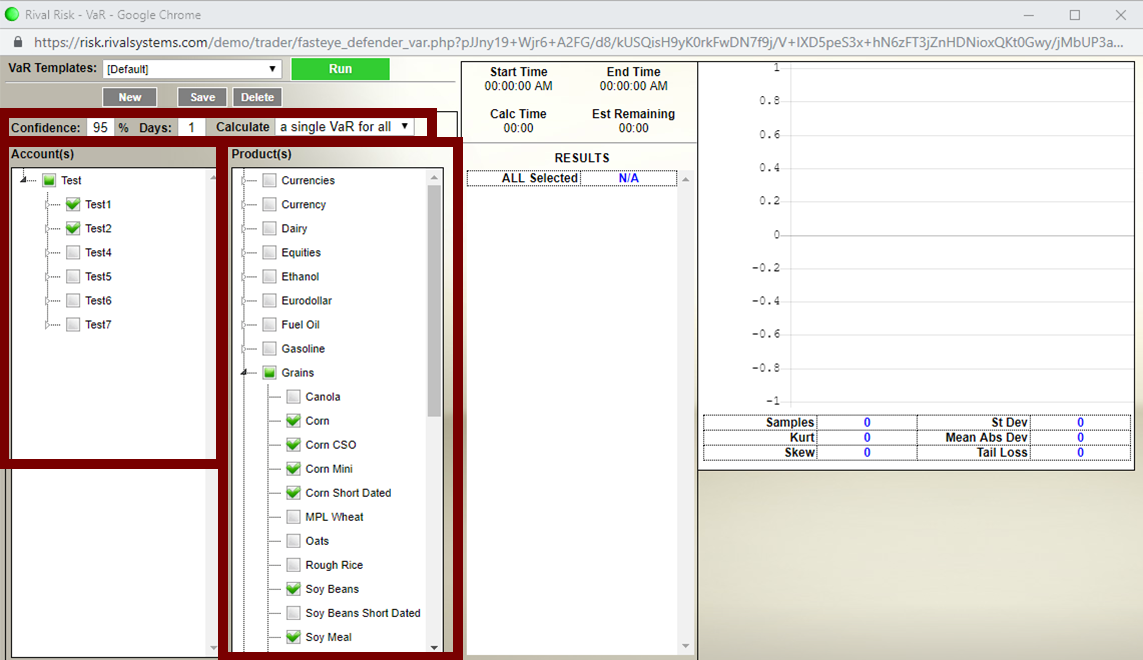Viewport: 1143px width, 660px height.
Task: Uncheck the Corn CSO checkbox
Action: [x=293, y=445]
